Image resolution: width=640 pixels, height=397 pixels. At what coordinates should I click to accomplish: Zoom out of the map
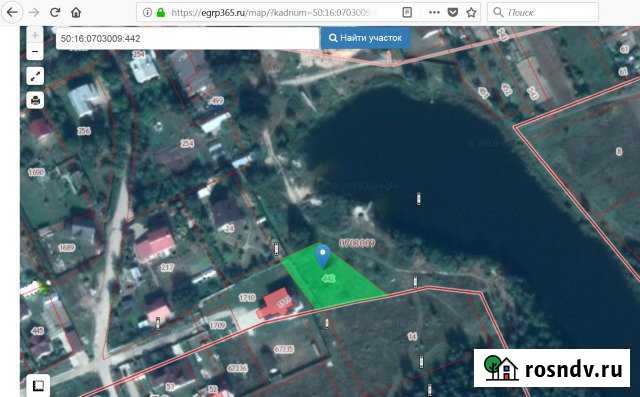tap(35, 52)
